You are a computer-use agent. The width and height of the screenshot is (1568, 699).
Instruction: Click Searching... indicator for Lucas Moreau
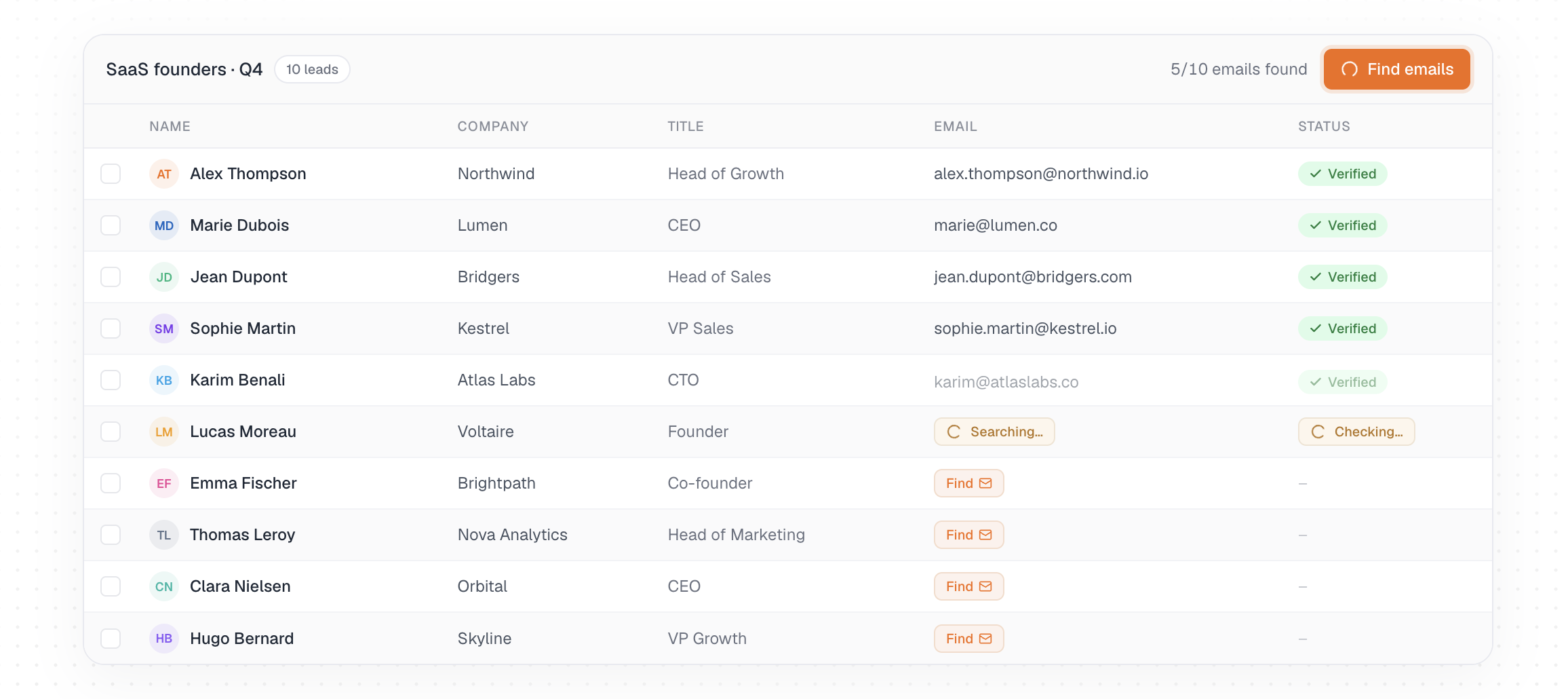tap(994, 432)
